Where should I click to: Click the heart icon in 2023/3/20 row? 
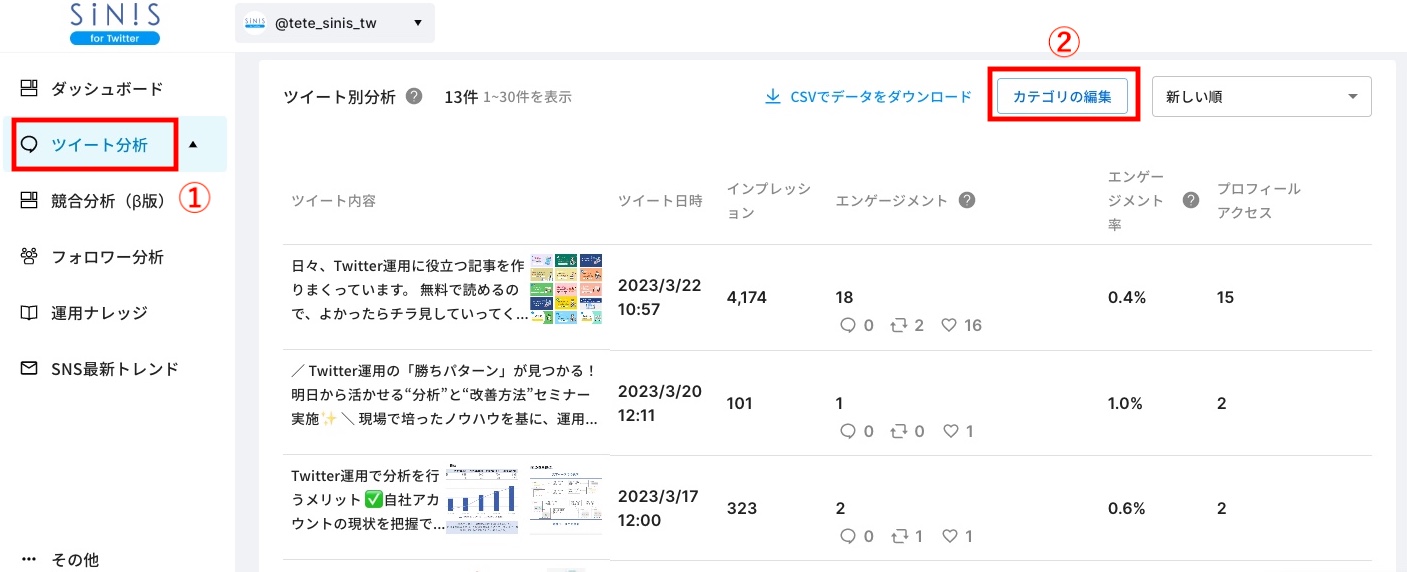[x=949, y=431]
